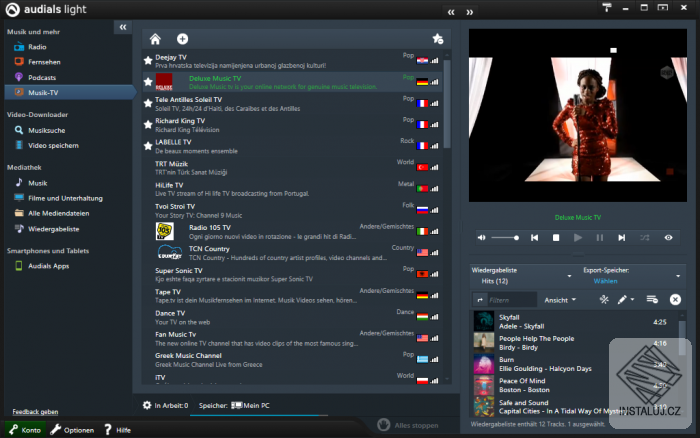Toggle the video view eye icon
Screen dimensions: 700x438
tap(668, 238)
